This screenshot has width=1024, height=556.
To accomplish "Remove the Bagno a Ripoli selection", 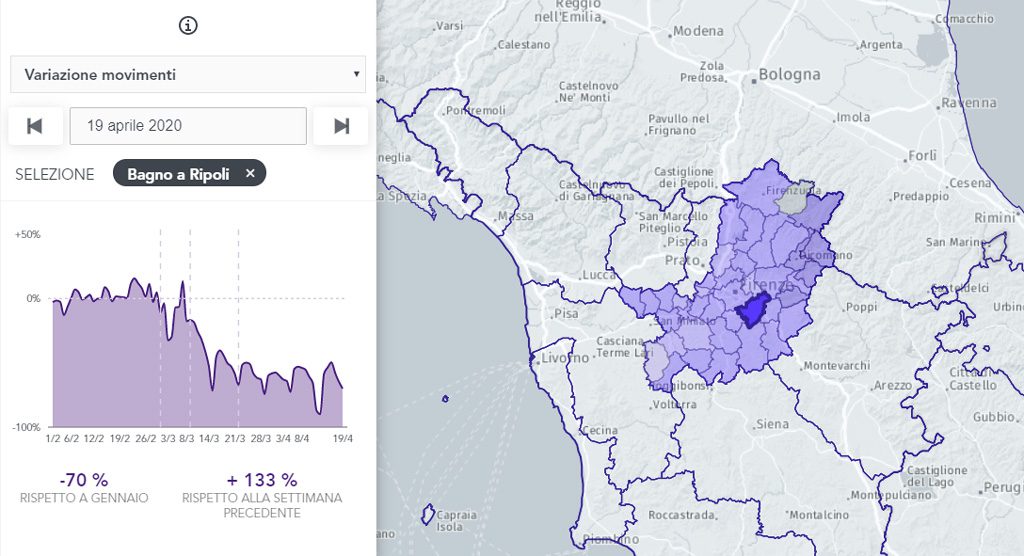I will [x=250, y=173].
